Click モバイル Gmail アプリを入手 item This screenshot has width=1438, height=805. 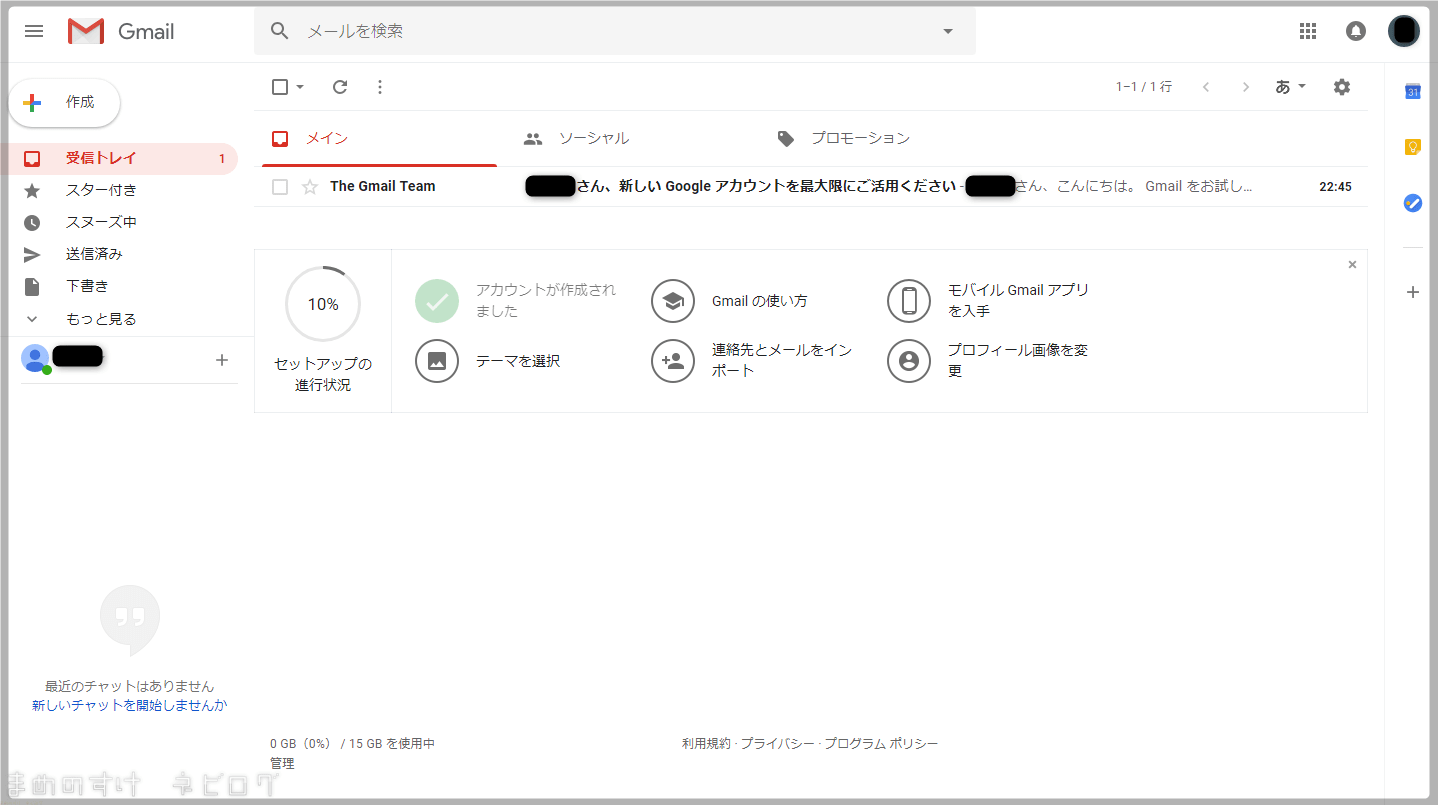pyautogui.click(x=1018, y=300)
